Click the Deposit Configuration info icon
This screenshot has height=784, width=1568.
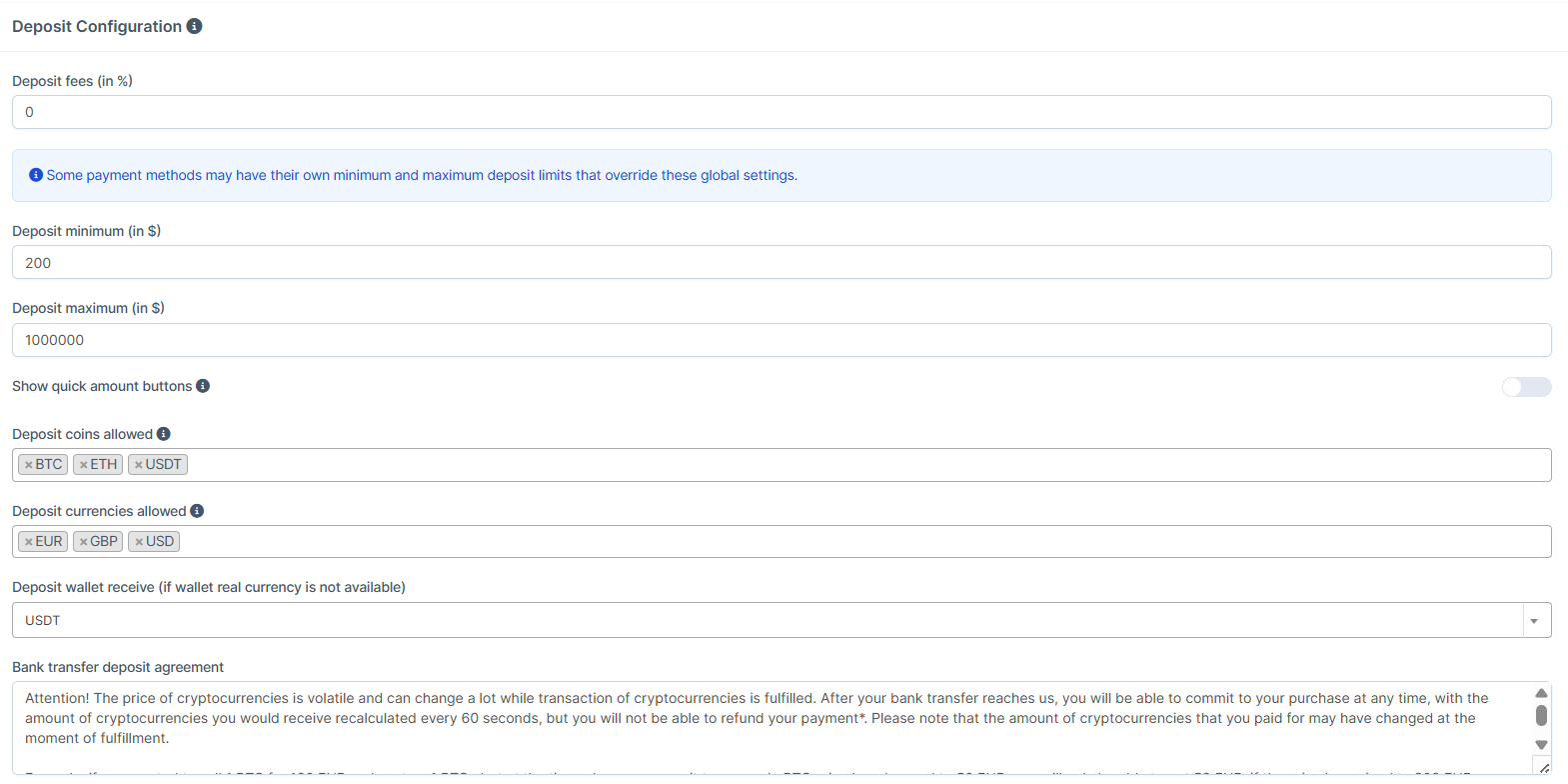click(194, 26)
